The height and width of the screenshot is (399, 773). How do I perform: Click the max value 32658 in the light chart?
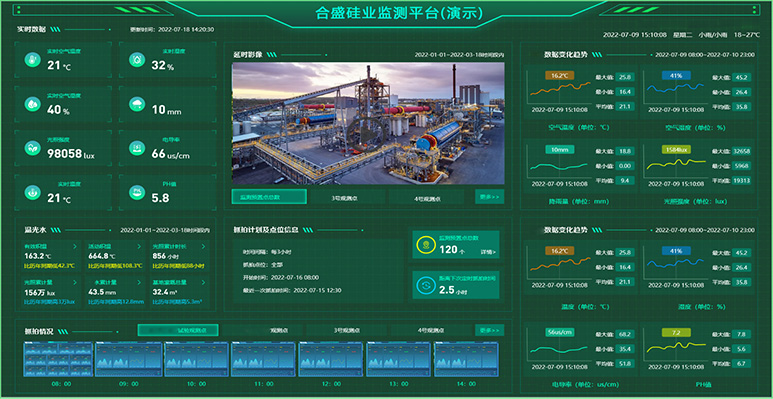(x=741, y=151)
